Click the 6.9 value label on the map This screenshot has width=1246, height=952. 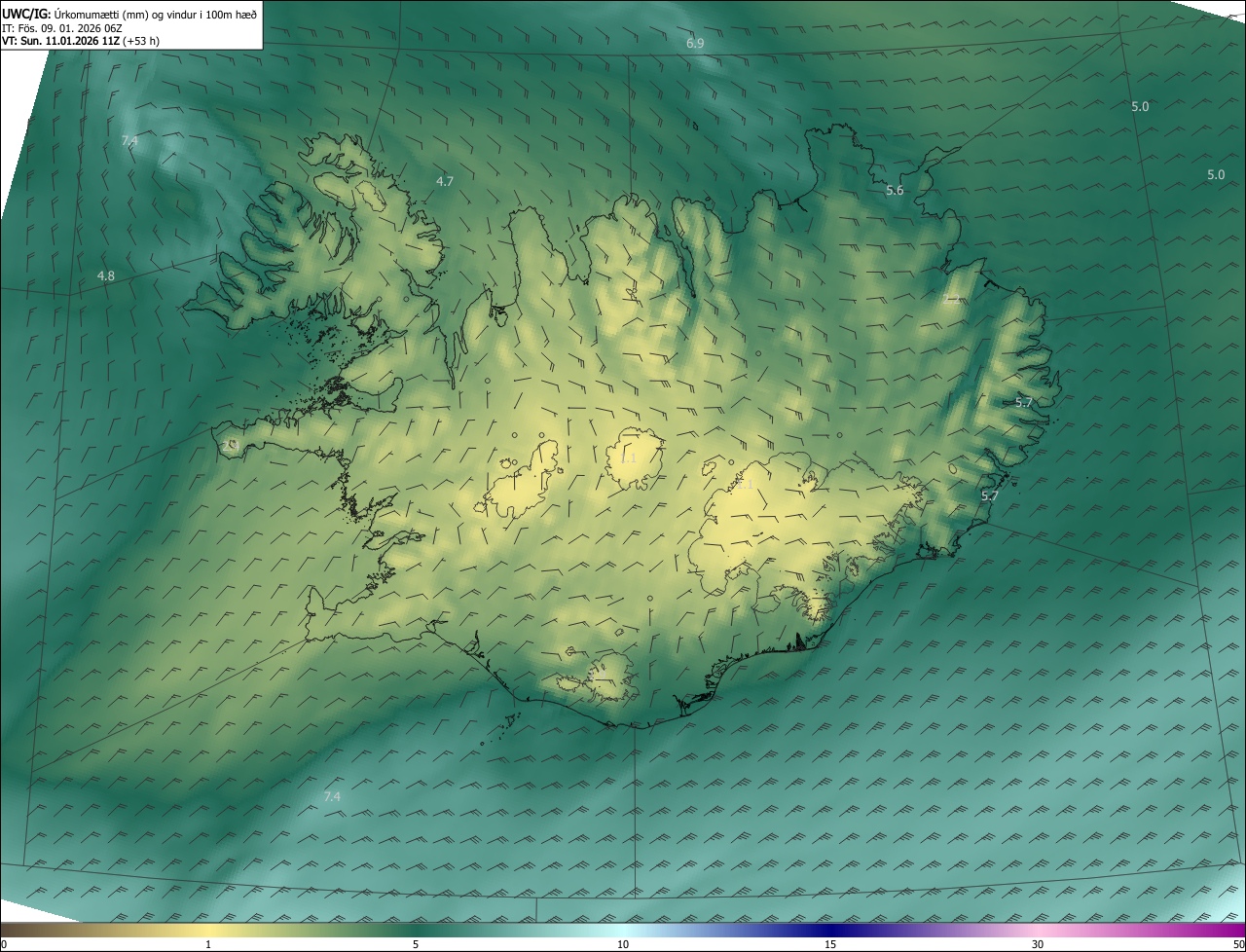pyautogui.click(x=695, y=44)
